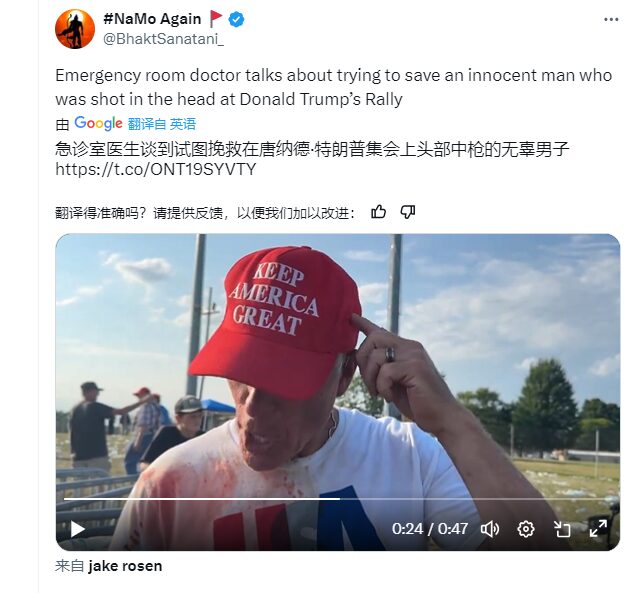Viewport: 629px width, 593px height.
Task: Click the Google logo in translation credit
Action: tap(98, 123)
